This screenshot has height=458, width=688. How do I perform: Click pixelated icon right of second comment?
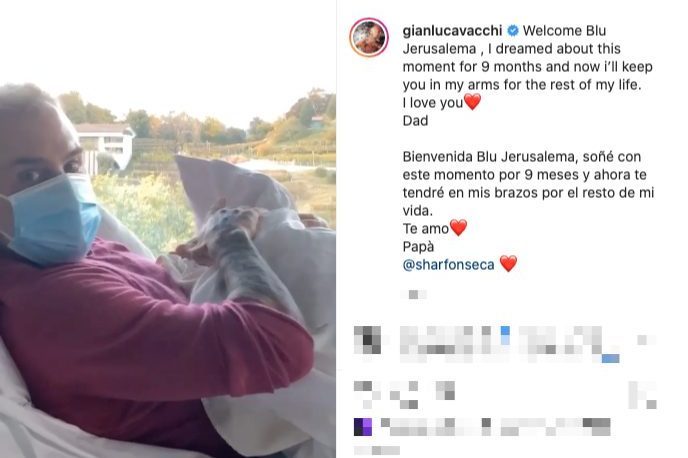pos(642,395)
